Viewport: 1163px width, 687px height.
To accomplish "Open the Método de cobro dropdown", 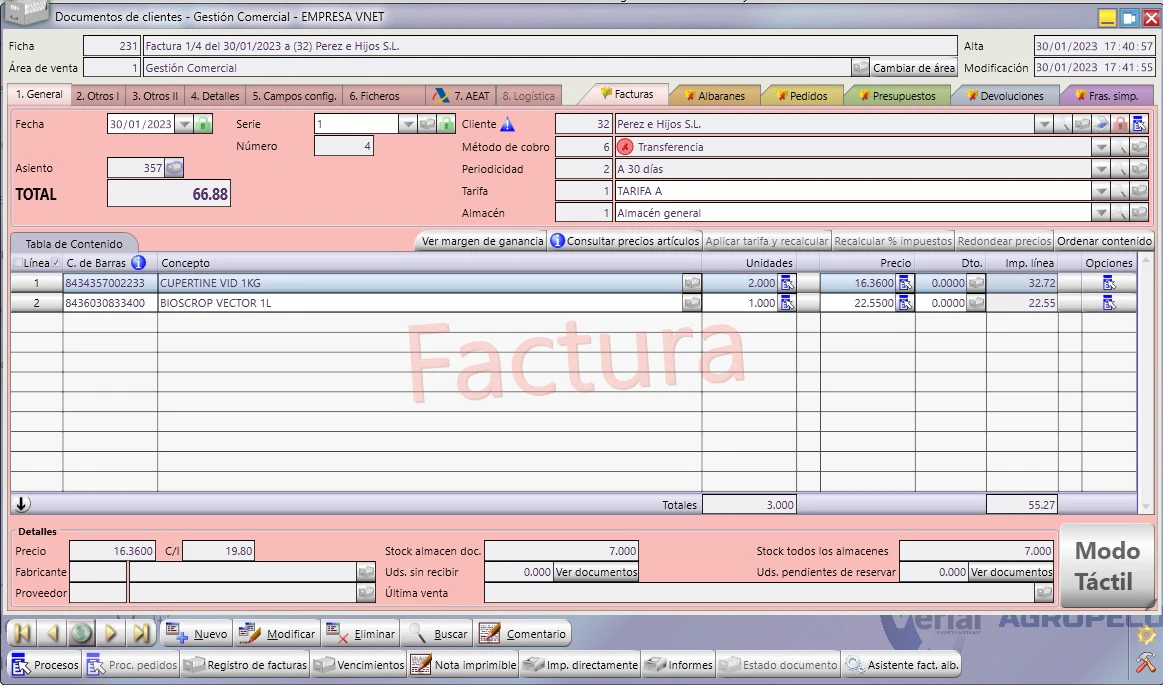I will pyautogui.click(x=1101, y=147).
